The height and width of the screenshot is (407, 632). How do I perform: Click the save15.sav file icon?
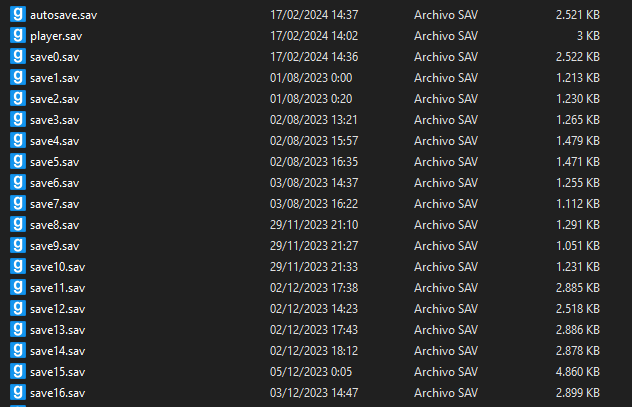18,371
